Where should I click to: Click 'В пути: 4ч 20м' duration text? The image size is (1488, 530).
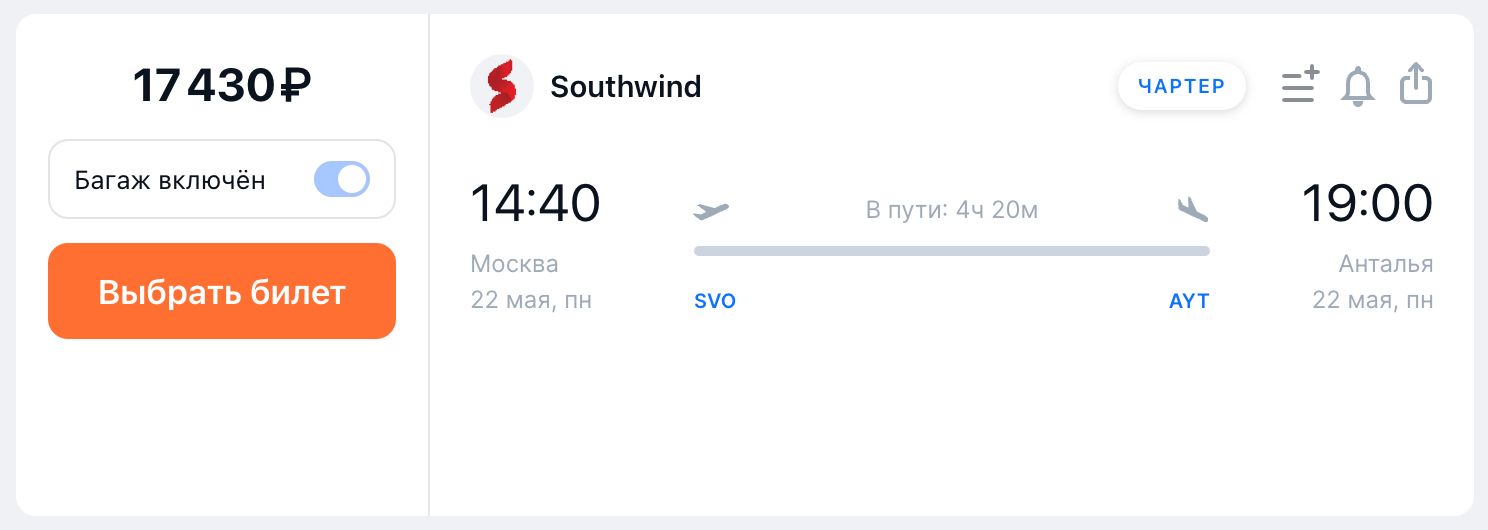click(x=952, y=210)
